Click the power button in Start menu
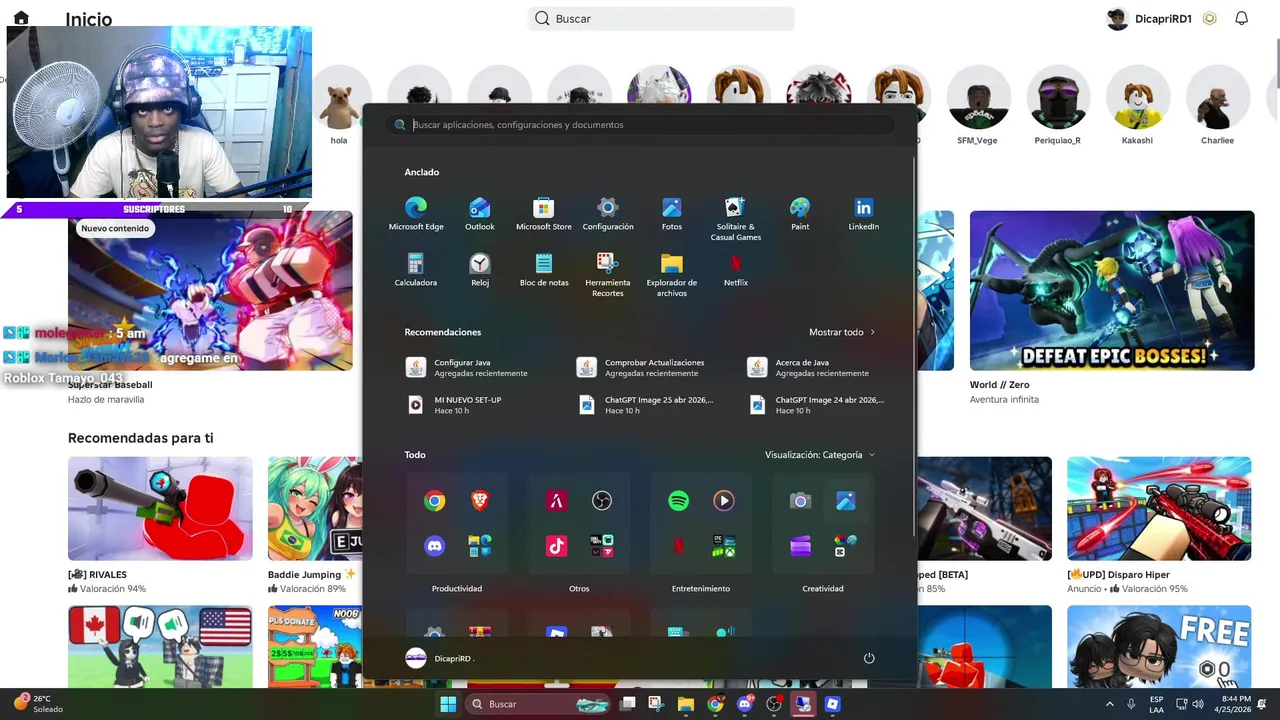 point(869,658)
